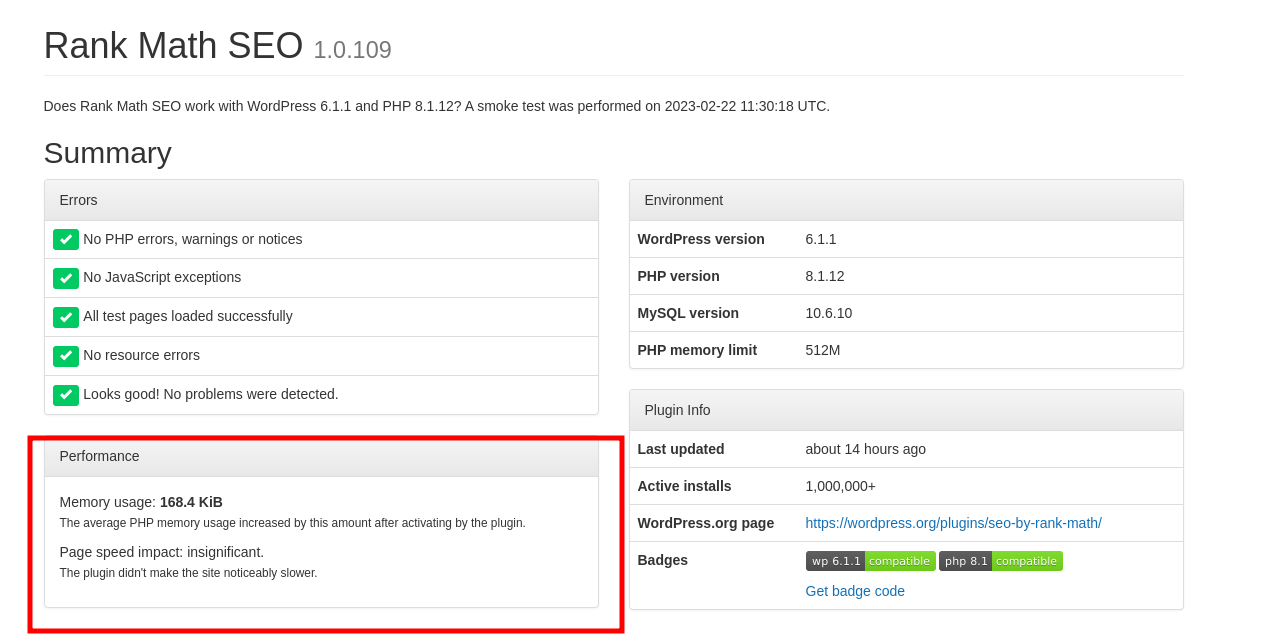Viewport: 1266px width, 640px height.
Task: Click the wp 6.1.1 compatible badge
Action: click(x=870, y=561)
